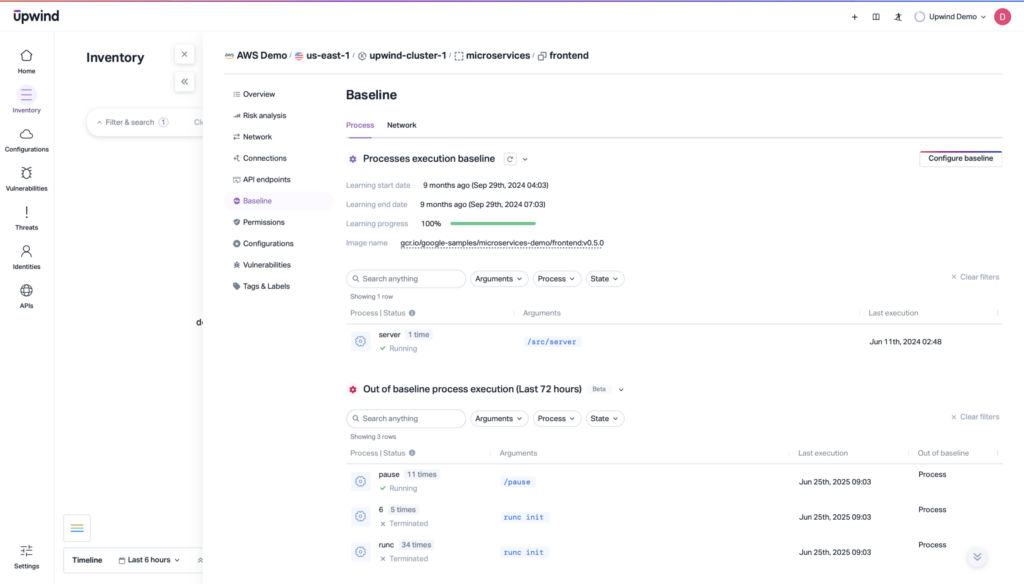1024x584 pixels.
Task: Click the gear icon for runc process
Action: (360, 552)
